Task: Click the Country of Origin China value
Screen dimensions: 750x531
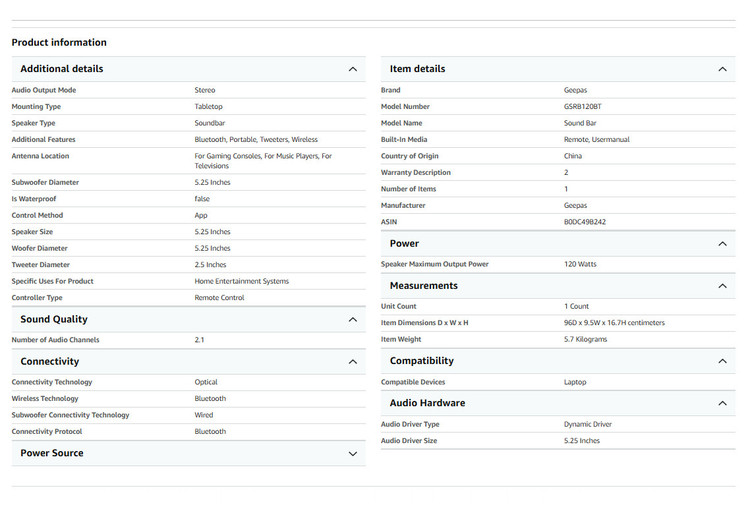Action: pyautogui.click(x=573, y=156)
